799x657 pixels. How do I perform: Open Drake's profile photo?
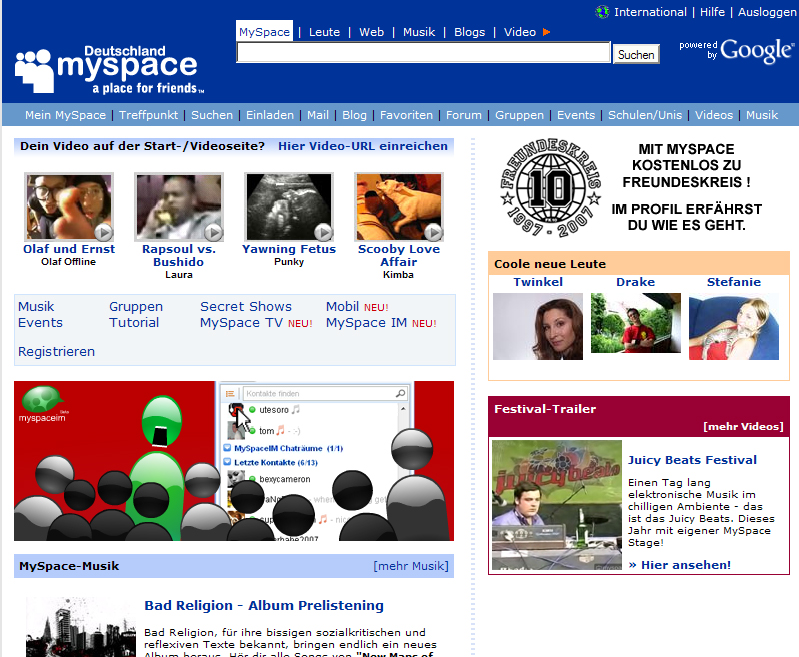click(x=635, y=323)
